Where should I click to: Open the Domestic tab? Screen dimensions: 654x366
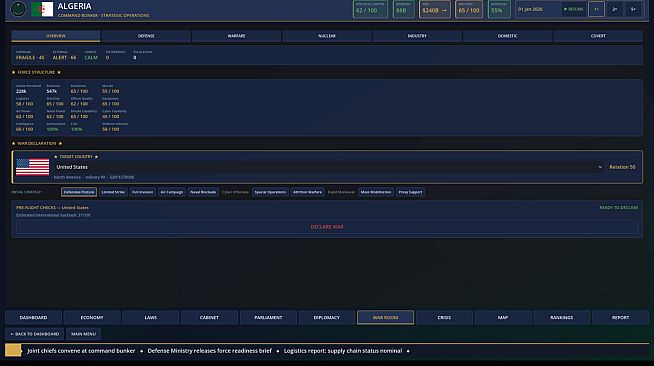(x=508, y=36)
